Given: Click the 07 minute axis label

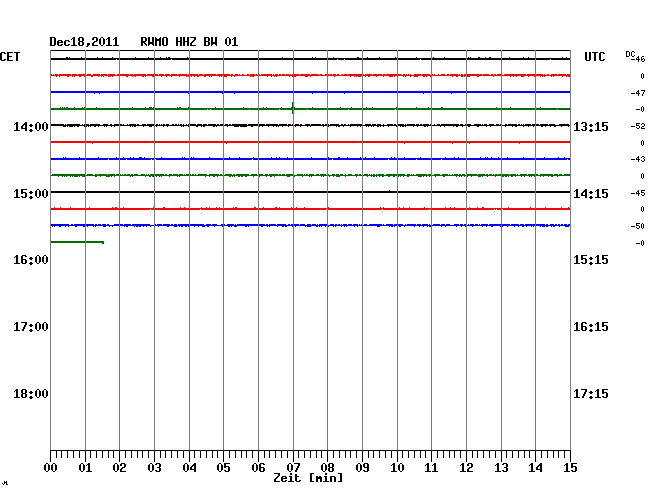Looking at the screenshot, I should coord(293,467).
